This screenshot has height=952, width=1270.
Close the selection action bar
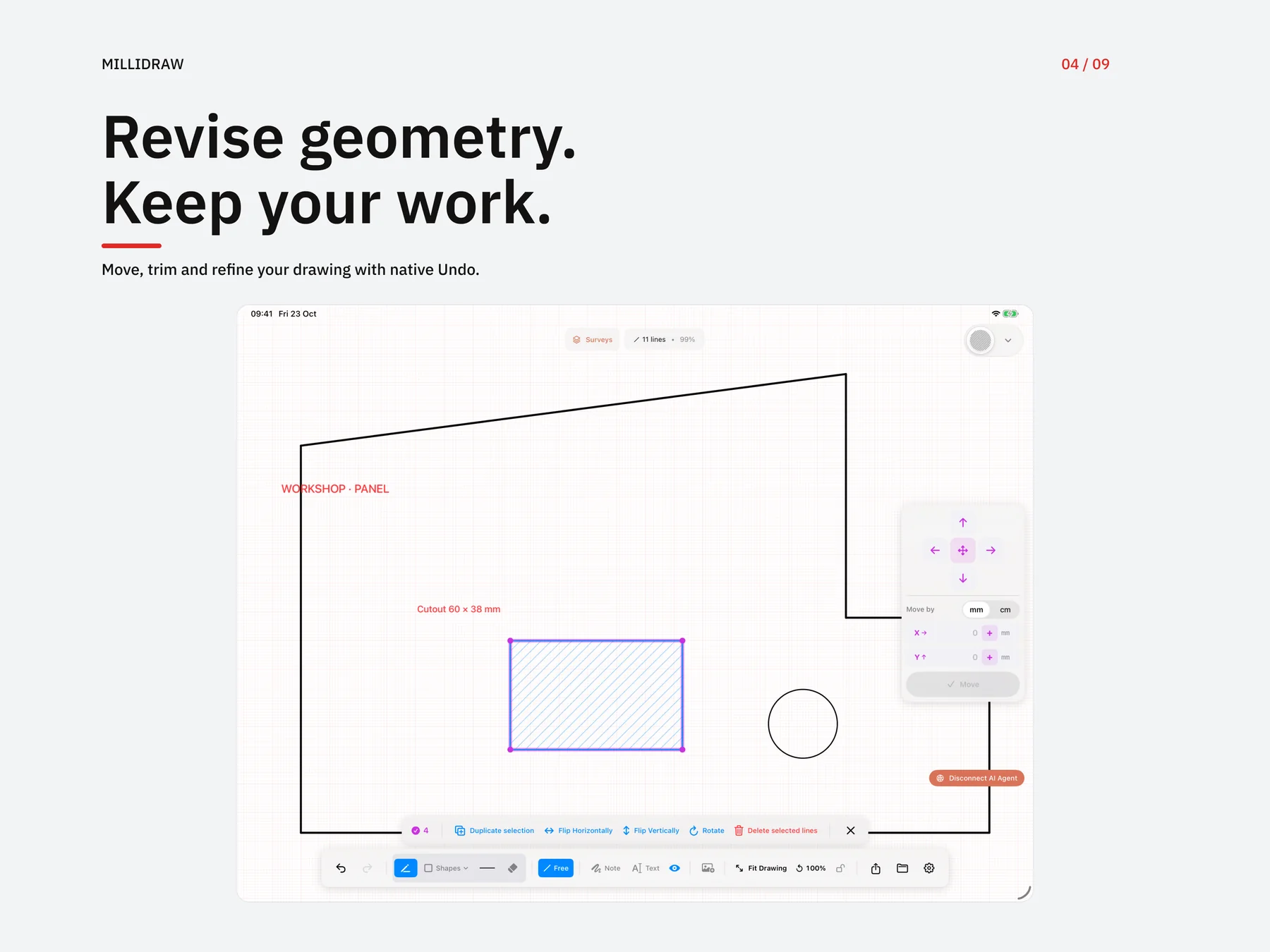(851, 831)
